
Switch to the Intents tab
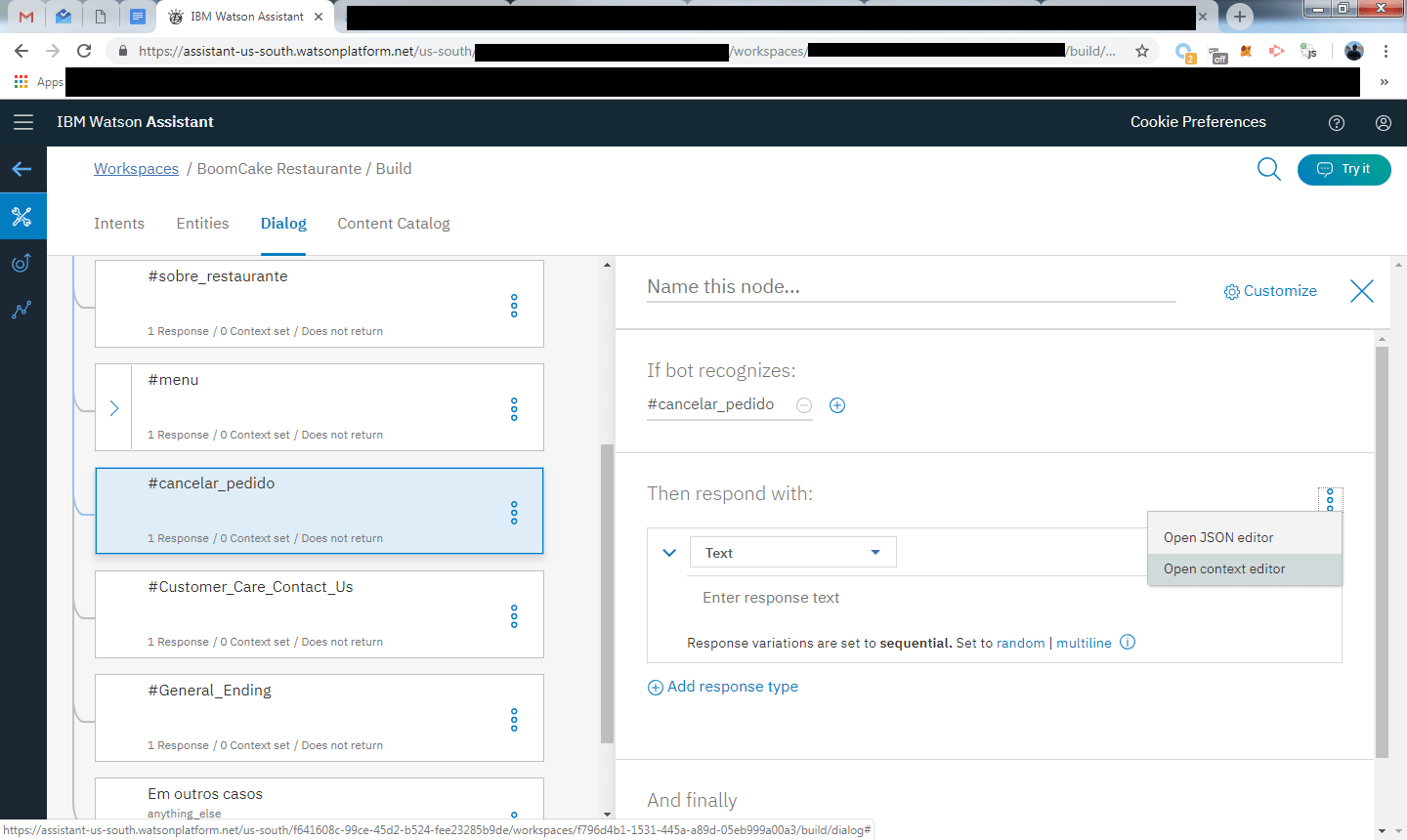(119, 224)
